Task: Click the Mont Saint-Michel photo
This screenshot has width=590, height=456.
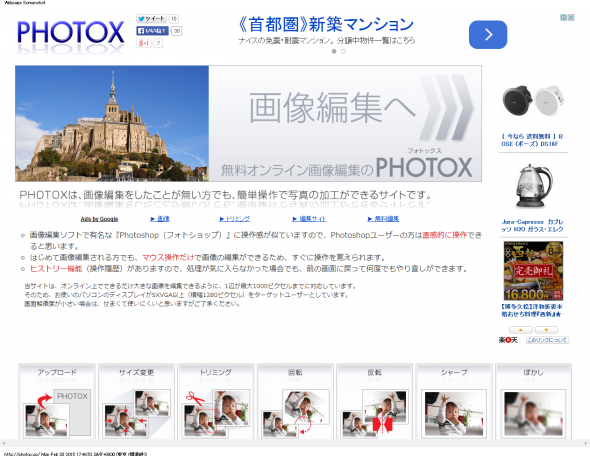Action: (x=112, y=123)
